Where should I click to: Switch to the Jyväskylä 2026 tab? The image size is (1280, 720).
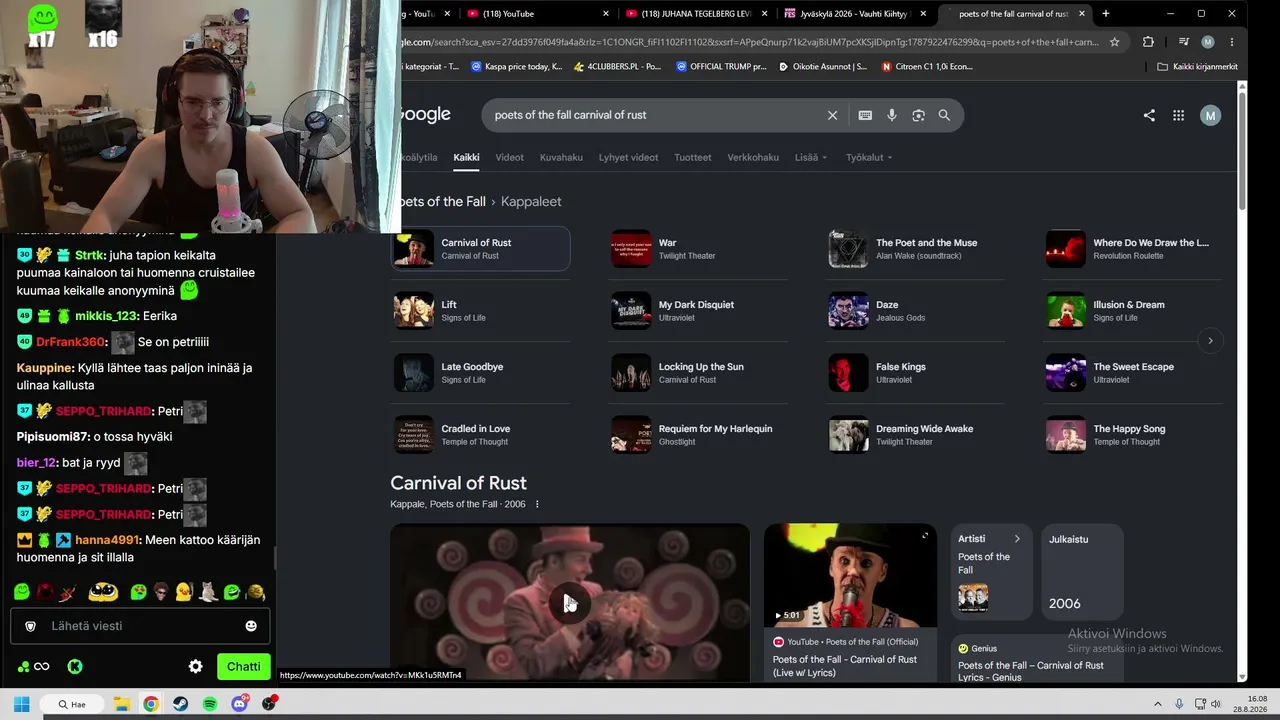pos(856,14)
